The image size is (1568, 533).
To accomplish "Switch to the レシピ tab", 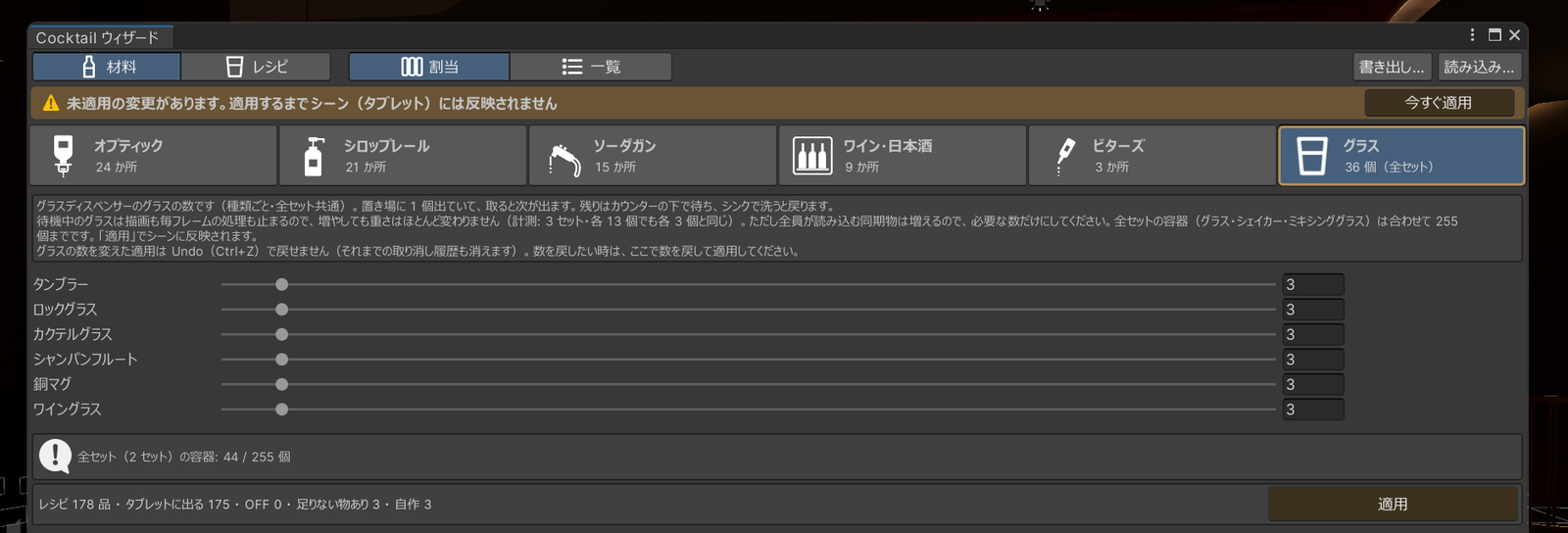I will click(x=256, y=67).
